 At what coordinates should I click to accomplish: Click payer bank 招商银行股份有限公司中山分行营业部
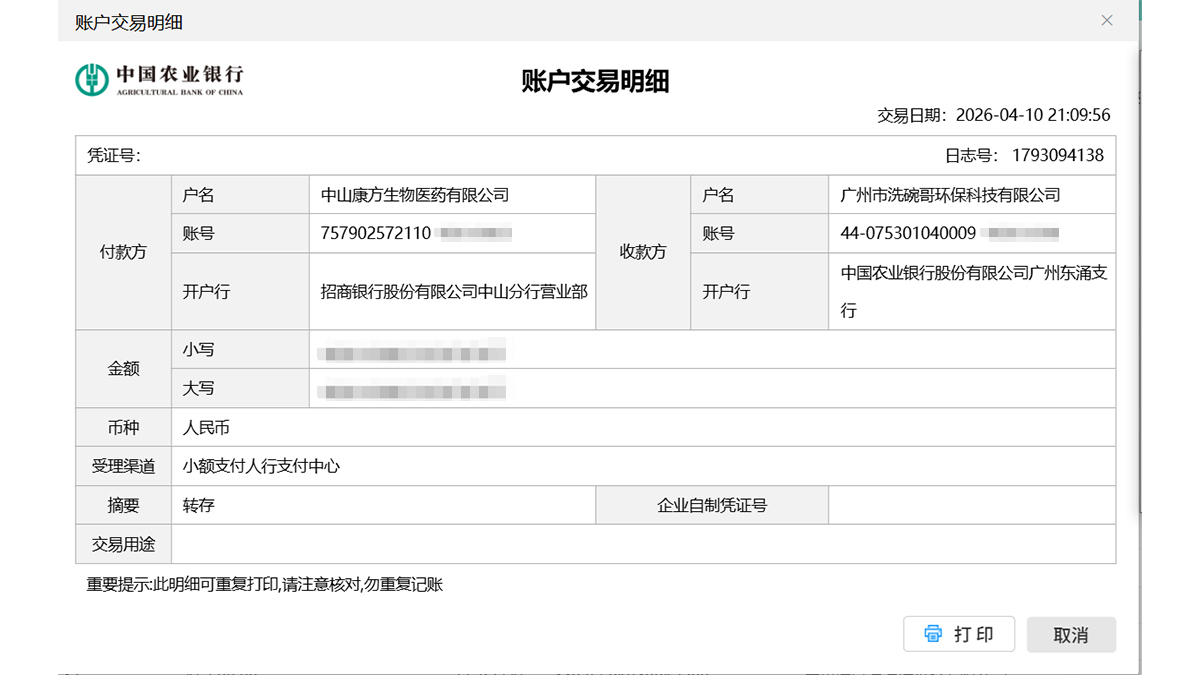pos(453,292)
